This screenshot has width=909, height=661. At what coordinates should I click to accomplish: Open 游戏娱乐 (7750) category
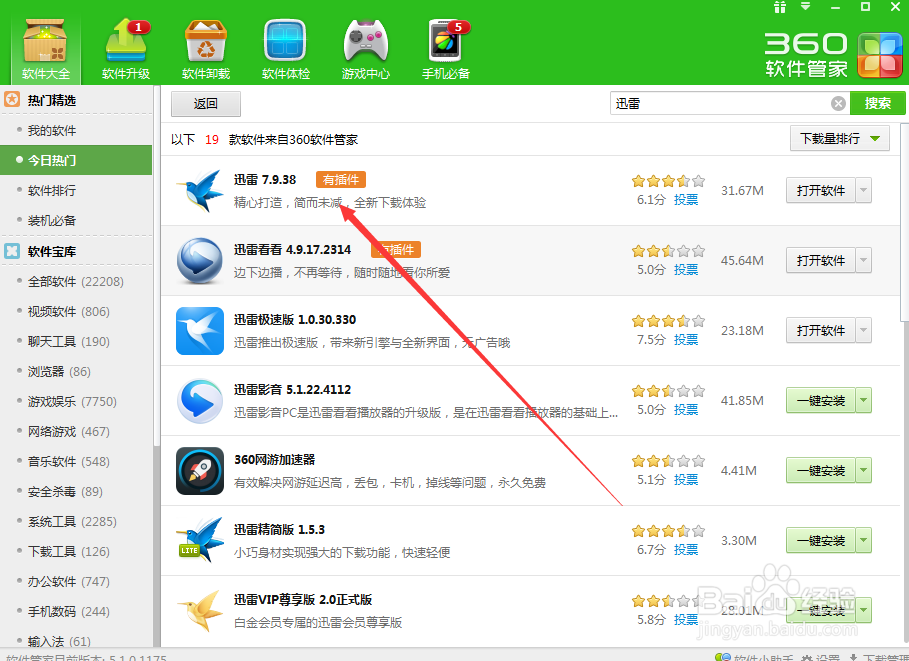pos(76,402)
